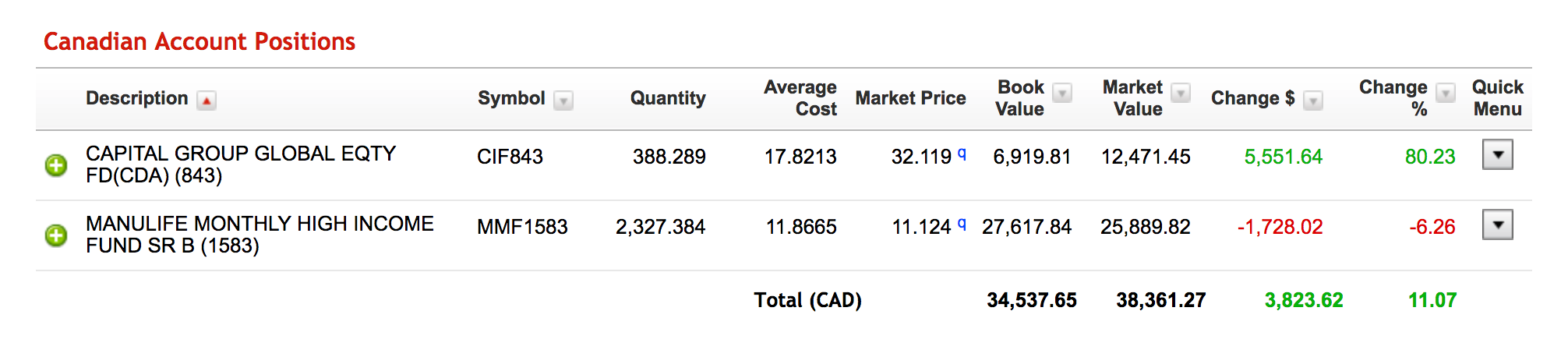Image resolution: width=1568 pixels, height=357 pixels.
Task: Click the green change value 5,551.64
Action: [1284, 157]
